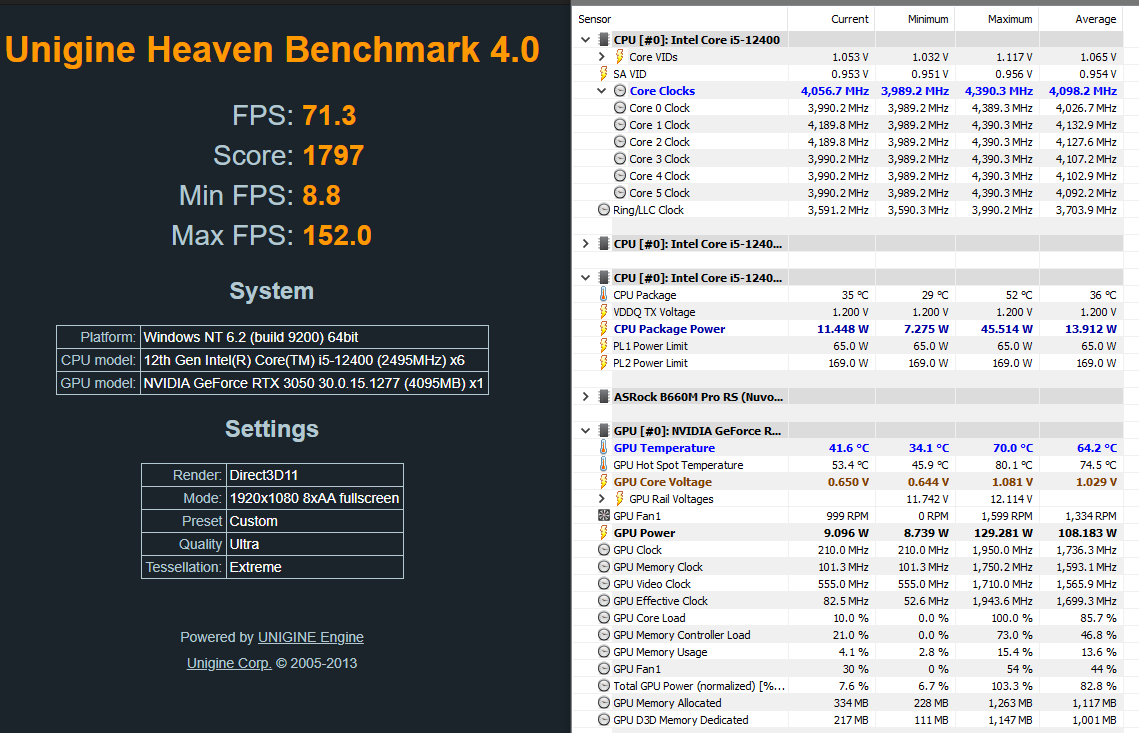Click the CPU Package Power maximum 45.514 W

pyautogui.click(x=1006, y=329)
